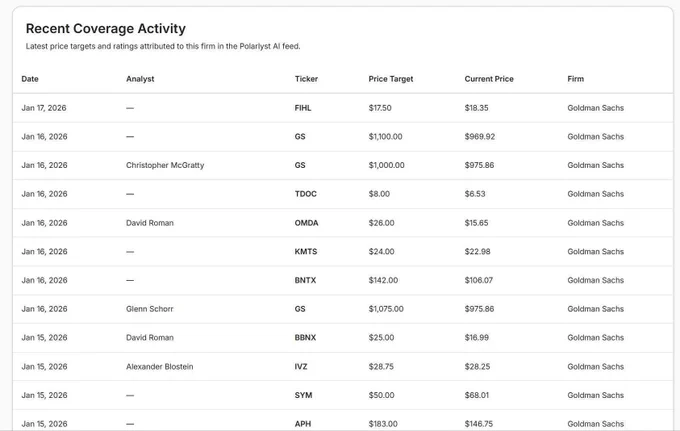Click the Date column header

click(x=30, y=79)
